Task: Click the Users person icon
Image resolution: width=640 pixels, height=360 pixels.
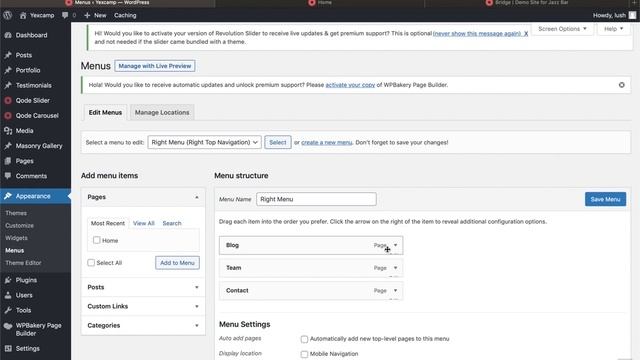Action: [x=8, y=295]
